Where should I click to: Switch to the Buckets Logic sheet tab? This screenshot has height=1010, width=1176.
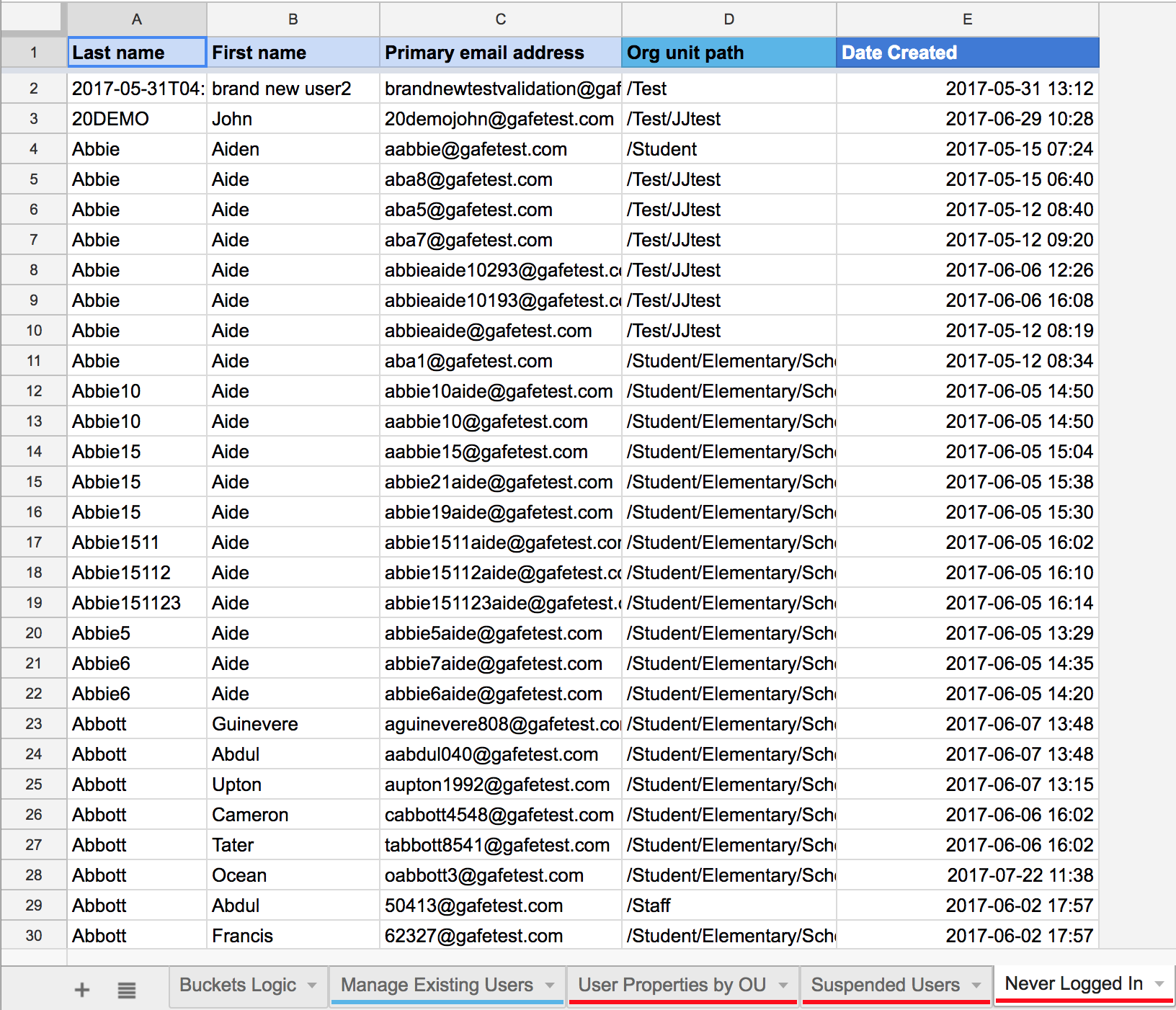[x=237, y=985]
